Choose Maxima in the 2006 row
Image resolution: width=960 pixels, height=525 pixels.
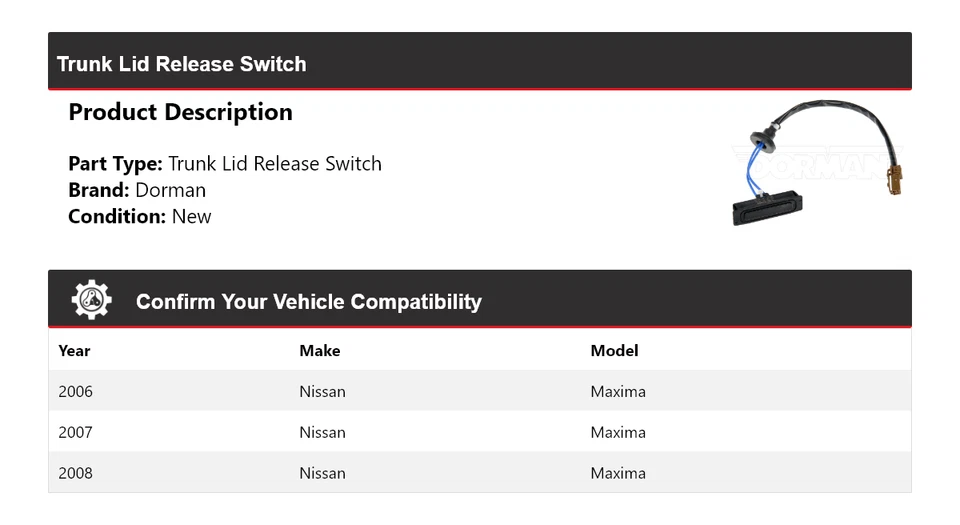(x=618, y=392)
